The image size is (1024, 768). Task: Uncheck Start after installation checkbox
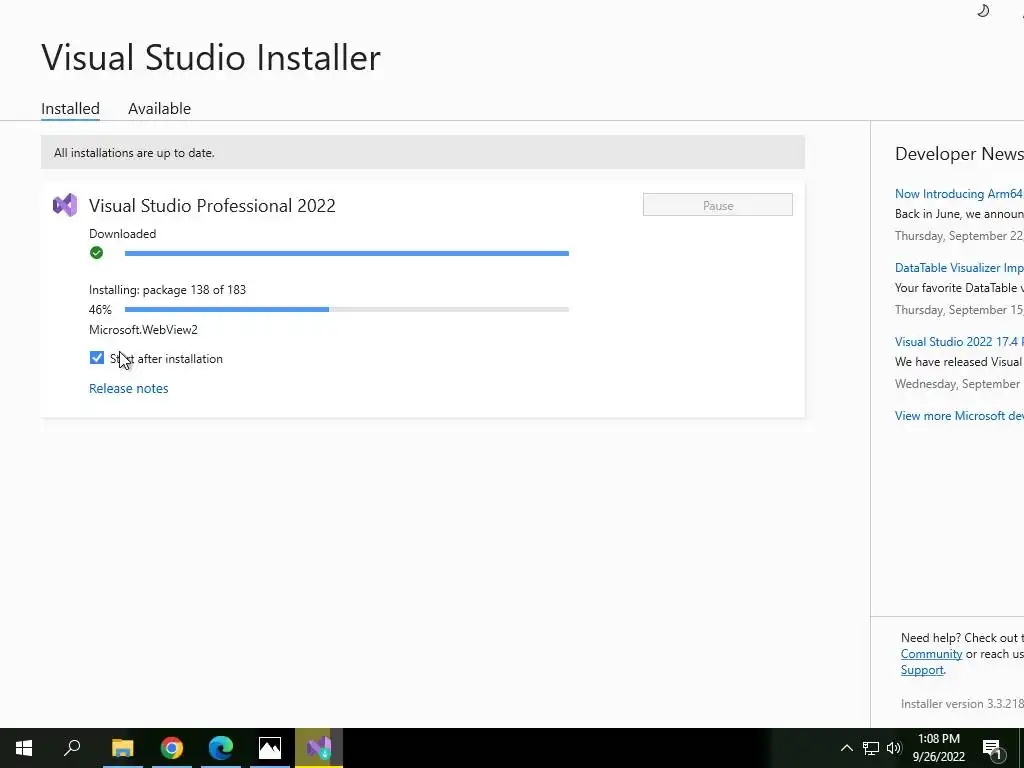click(x=97, y=358)
